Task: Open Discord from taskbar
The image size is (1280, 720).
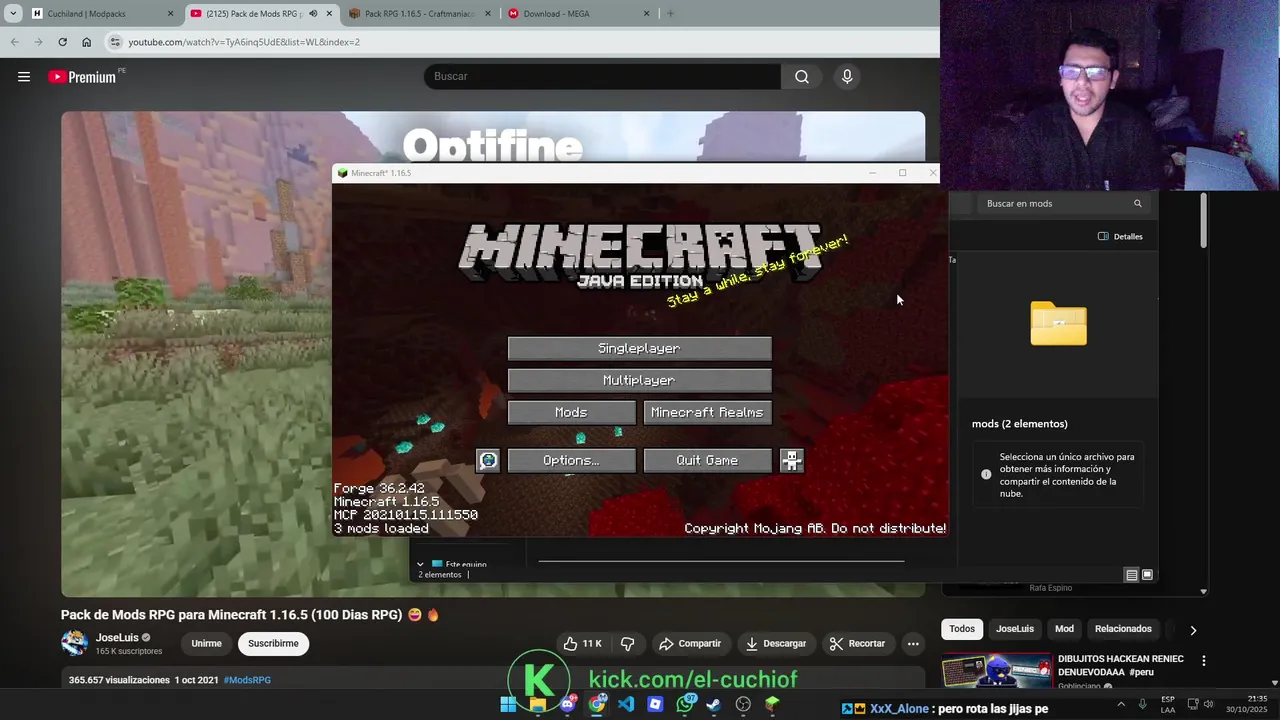Action: 567,704
